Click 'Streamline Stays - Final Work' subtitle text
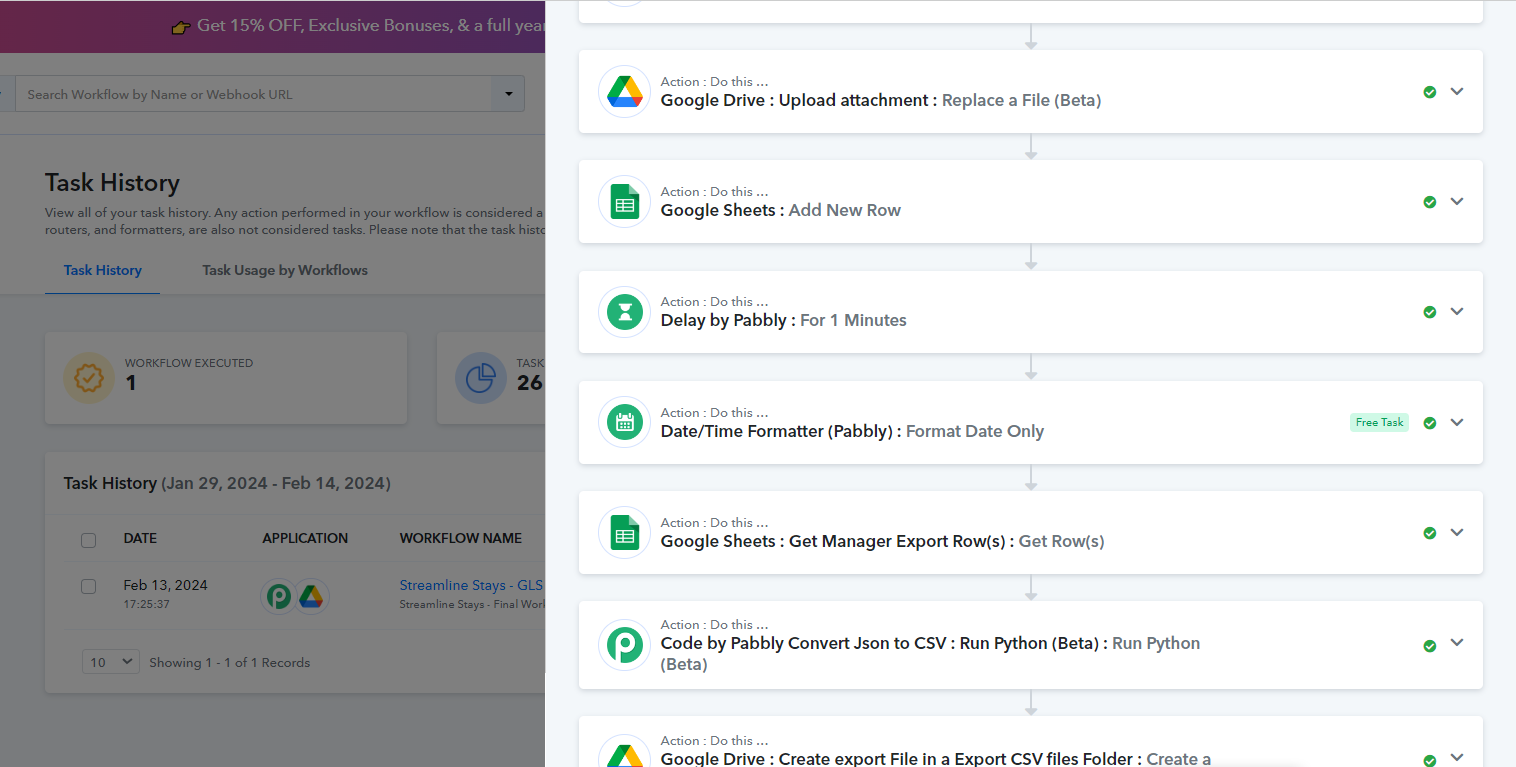Screen dimensions: 1516x767 471,604
